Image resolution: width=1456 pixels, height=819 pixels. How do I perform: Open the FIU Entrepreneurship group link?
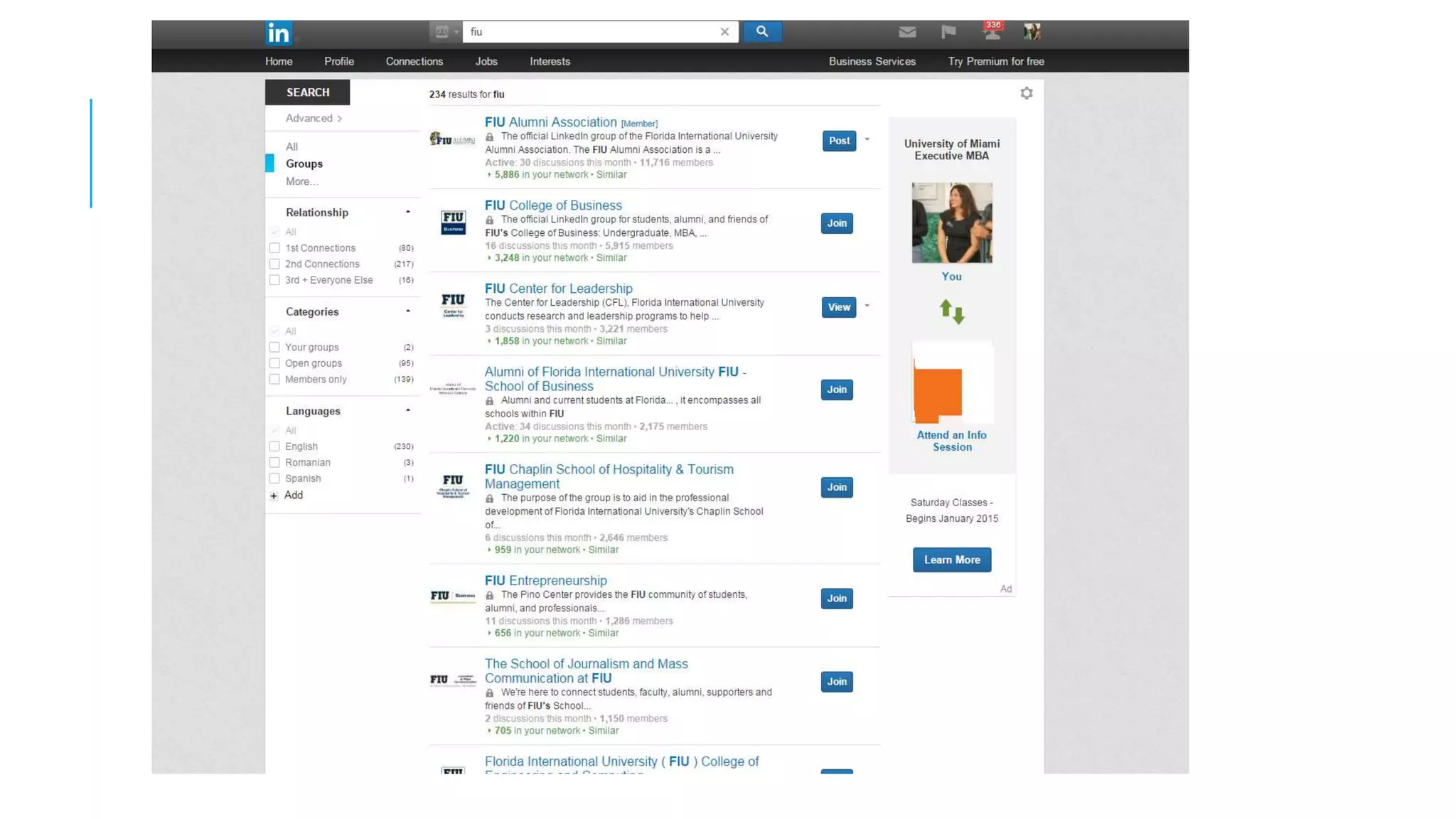click(546, 581)
